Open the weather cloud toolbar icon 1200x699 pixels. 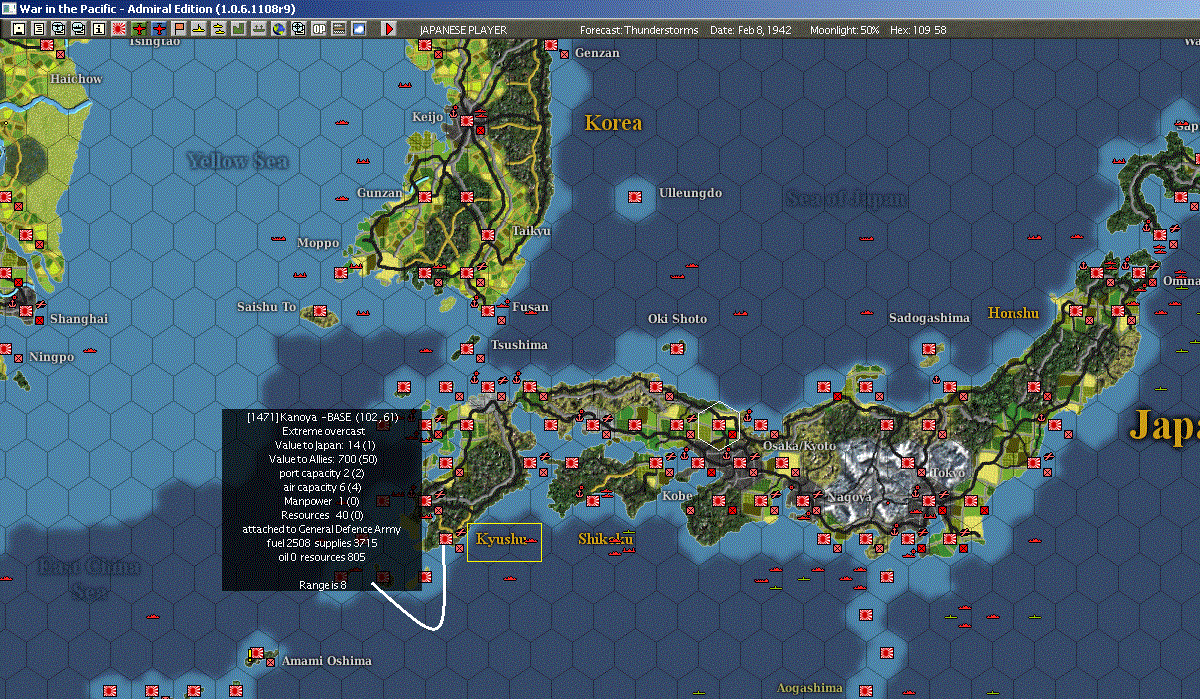358,29
